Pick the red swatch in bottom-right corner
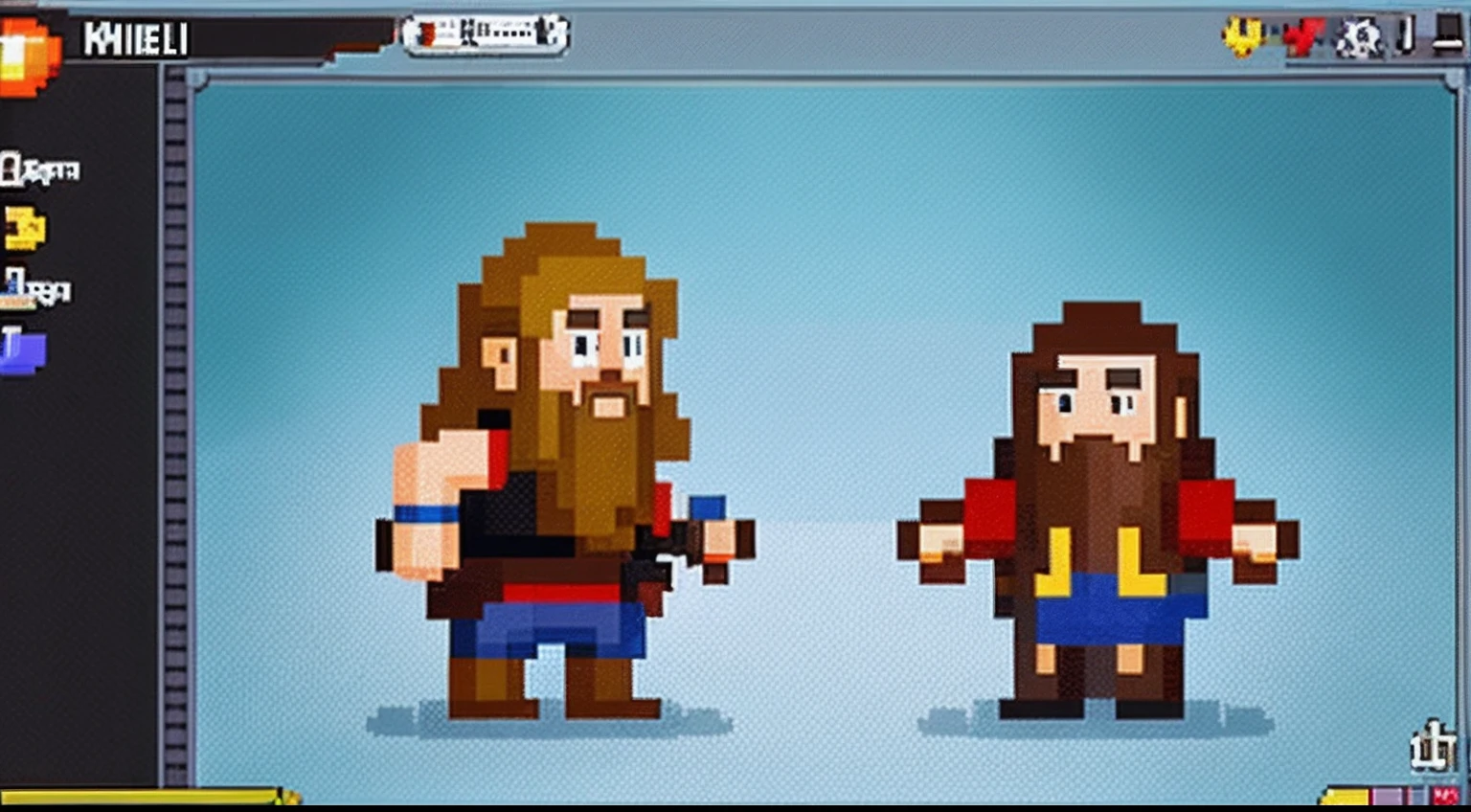The height and width of the screenshot is (812, 1471). 1444,797
